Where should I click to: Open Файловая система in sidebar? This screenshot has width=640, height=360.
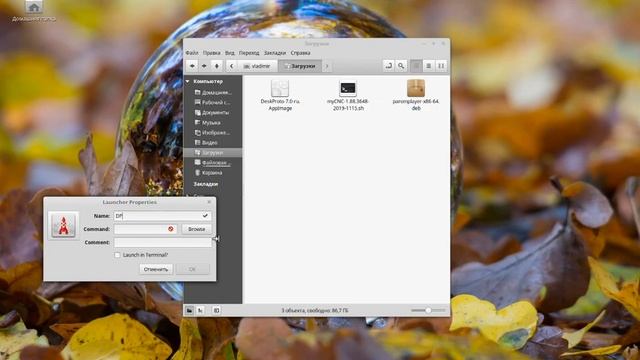[x=213, y=162]
